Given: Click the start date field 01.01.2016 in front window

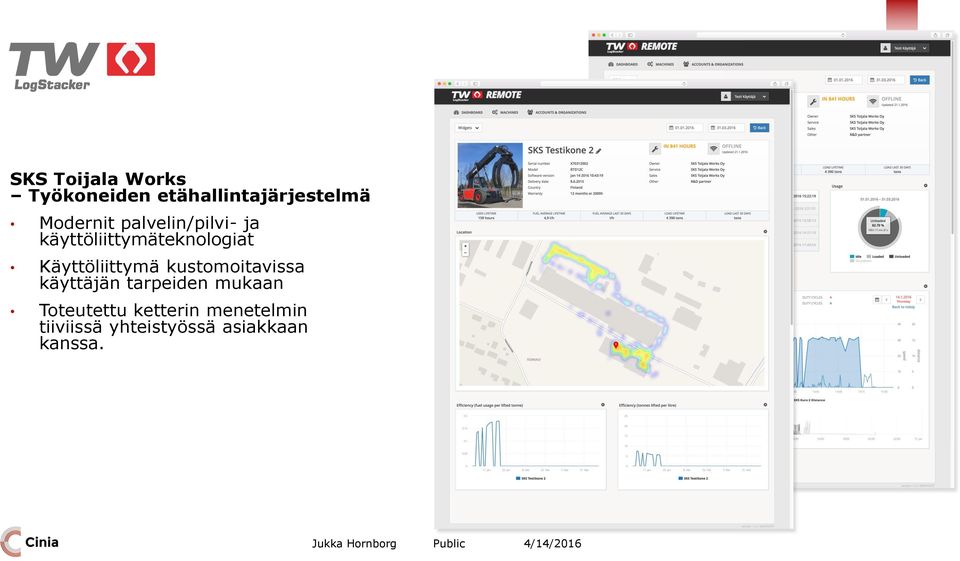Looking at the screenshot, I should pos(684,128).
